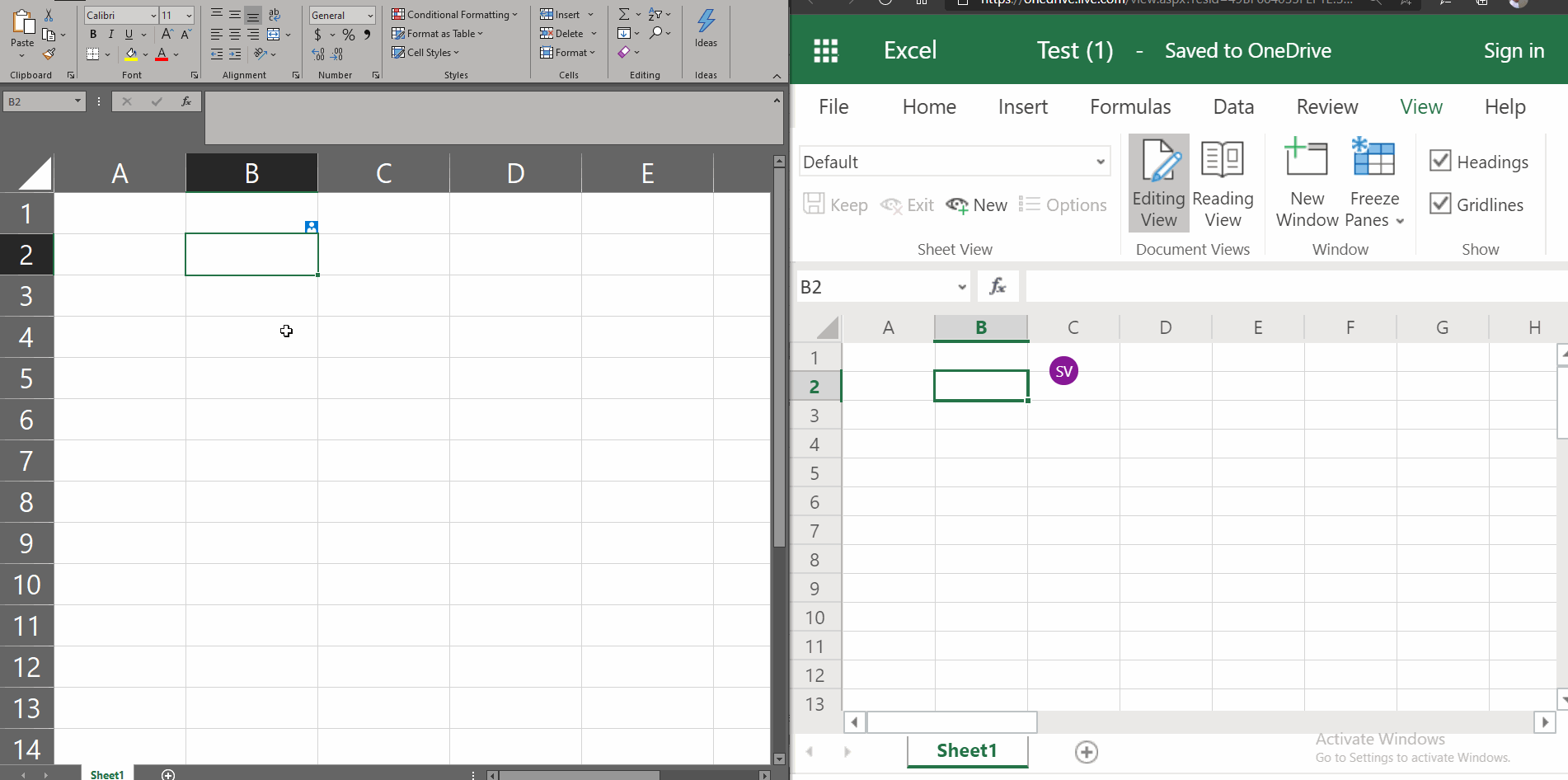This screenshot has width=1568, height=780.
Task: Click the Fill down-arrow icon in Editing group
Action: 624,34
